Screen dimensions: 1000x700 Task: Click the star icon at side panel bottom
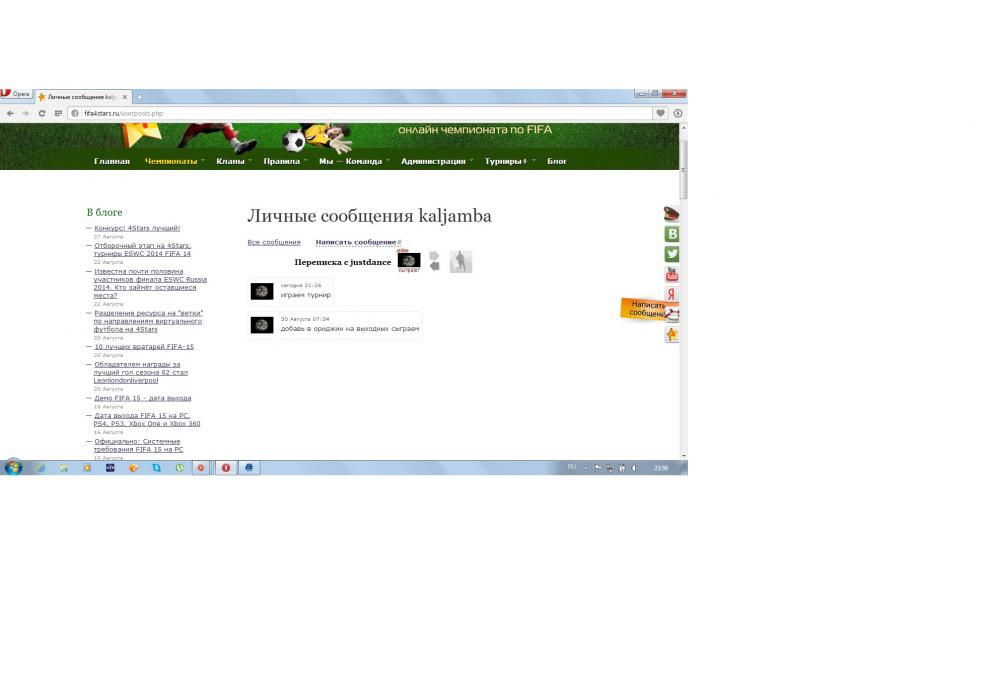click(x=672, y=335)
